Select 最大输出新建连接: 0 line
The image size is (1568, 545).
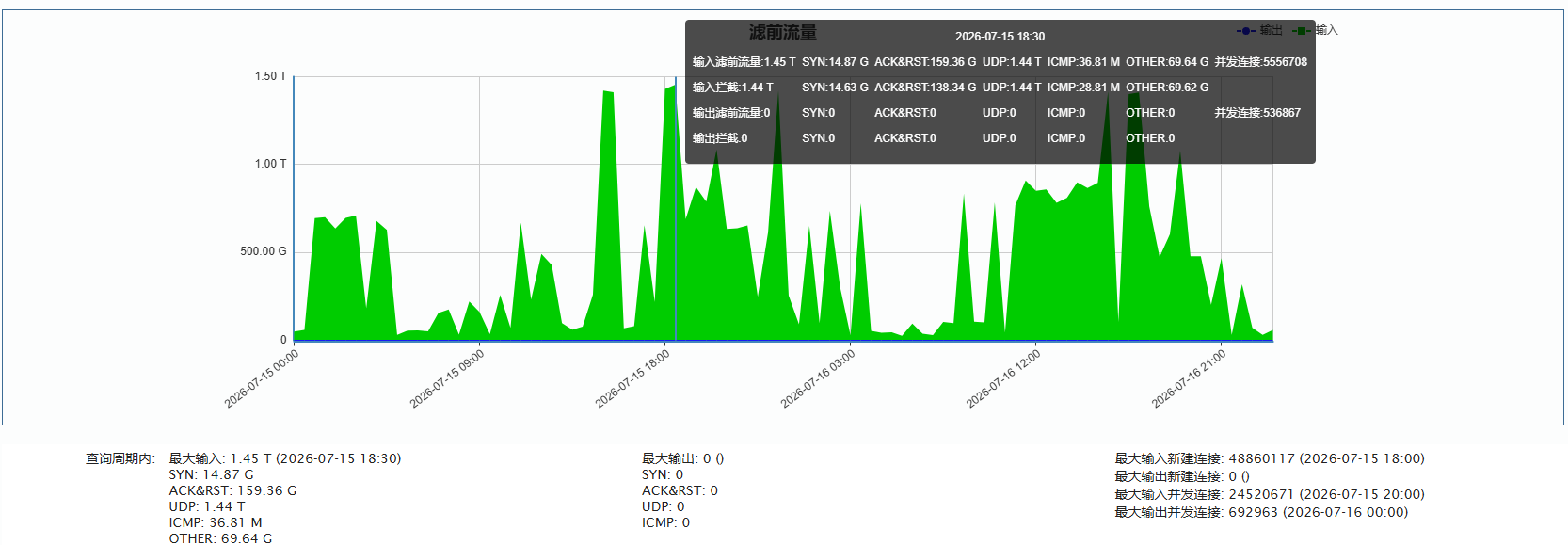pos(1182,477)
